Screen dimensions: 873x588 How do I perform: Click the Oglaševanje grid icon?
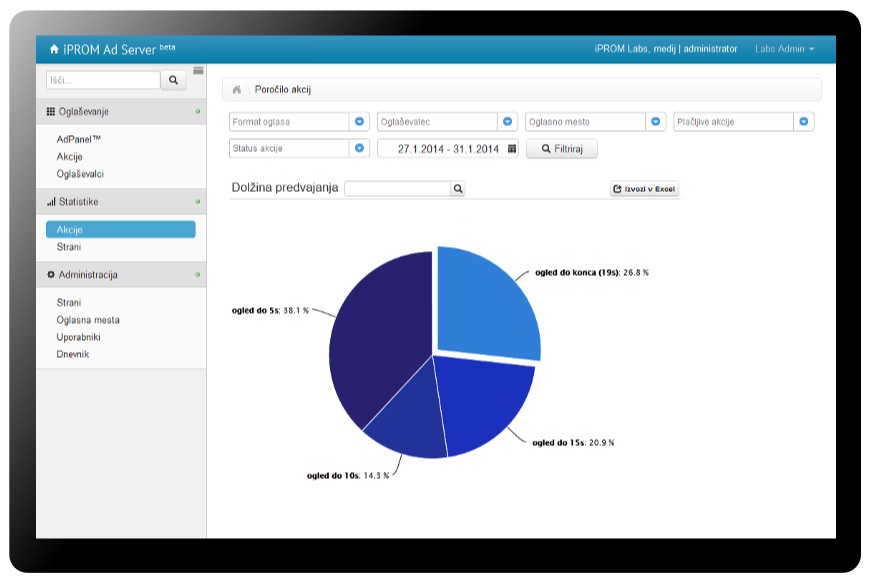tap(51, 112)
